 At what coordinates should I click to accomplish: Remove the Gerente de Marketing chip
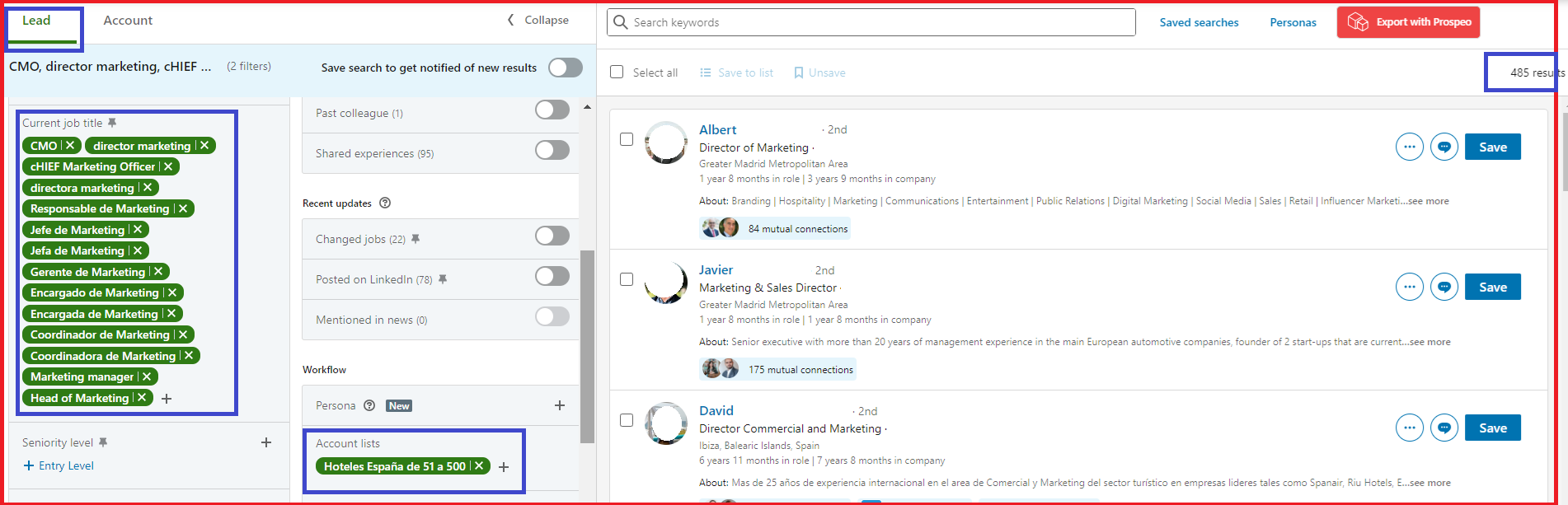[x=158, y=272]
